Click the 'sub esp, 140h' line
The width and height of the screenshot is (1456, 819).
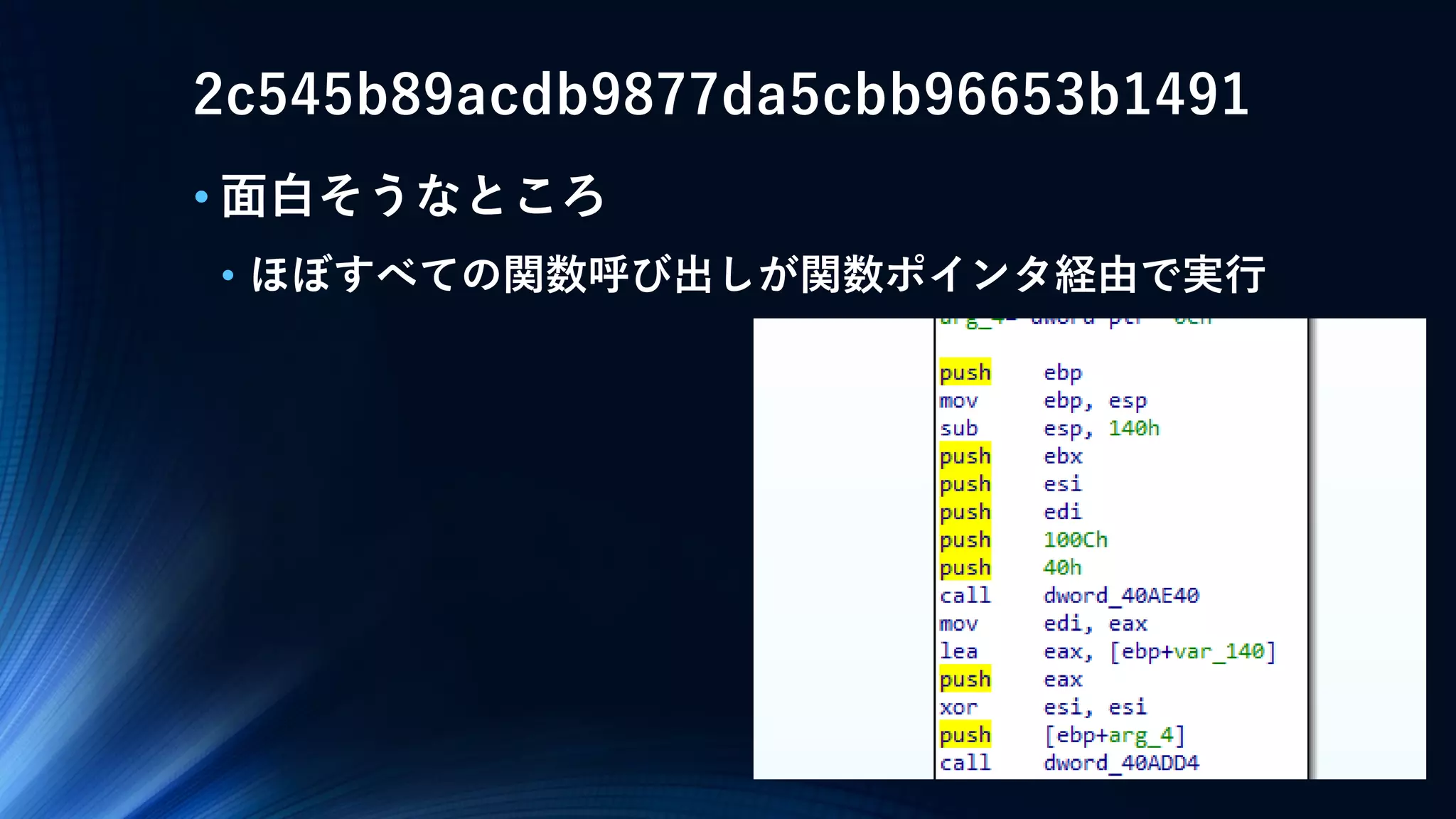[1049, 429]
